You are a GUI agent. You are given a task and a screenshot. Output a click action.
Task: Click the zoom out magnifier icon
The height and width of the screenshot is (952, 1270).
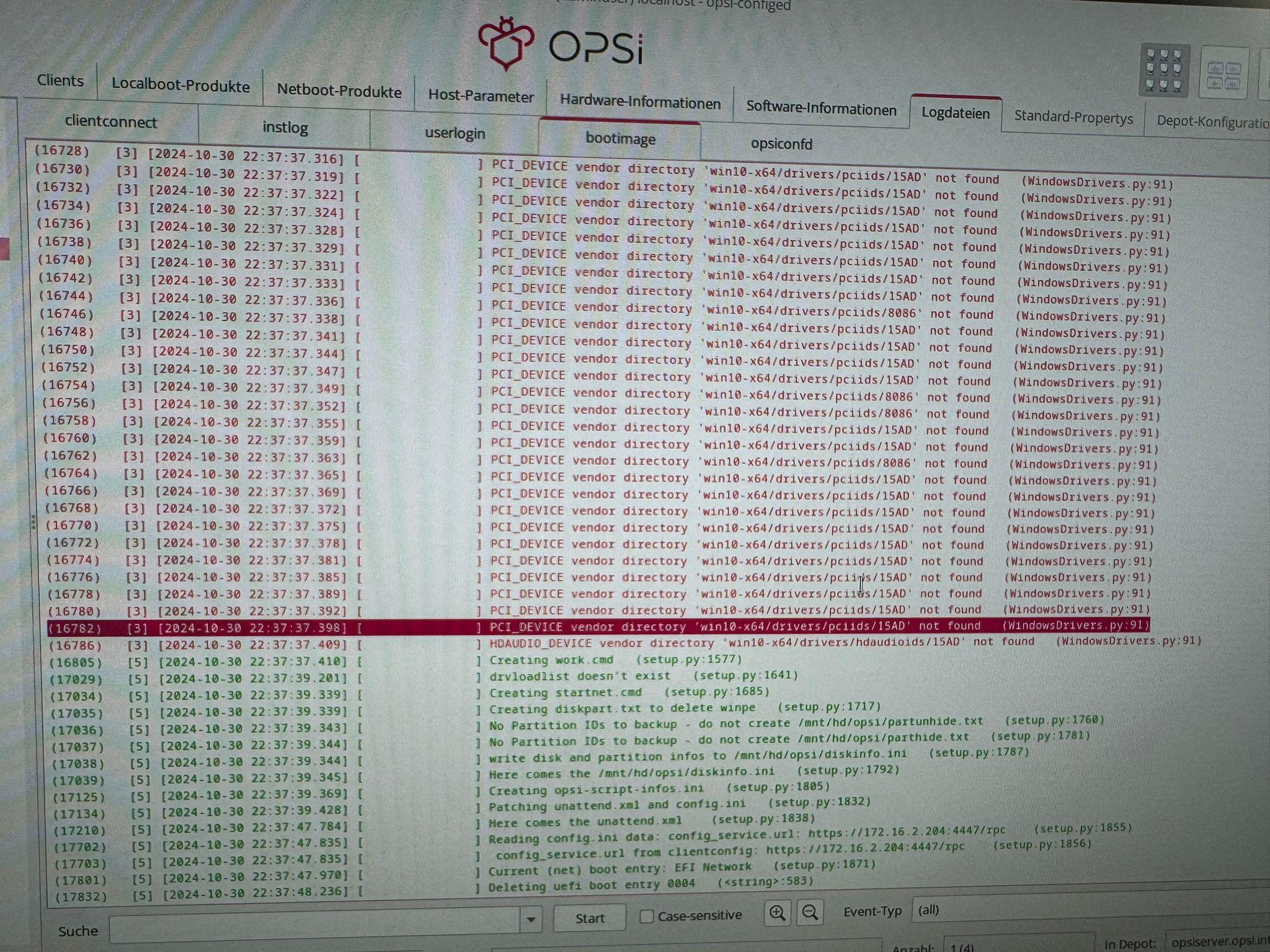coord(809,912)
